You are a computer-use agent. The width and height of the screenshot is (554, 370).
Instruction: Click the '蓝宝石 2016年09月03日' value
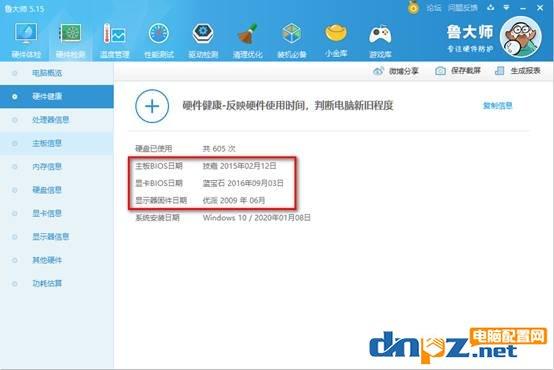(243, 183)
